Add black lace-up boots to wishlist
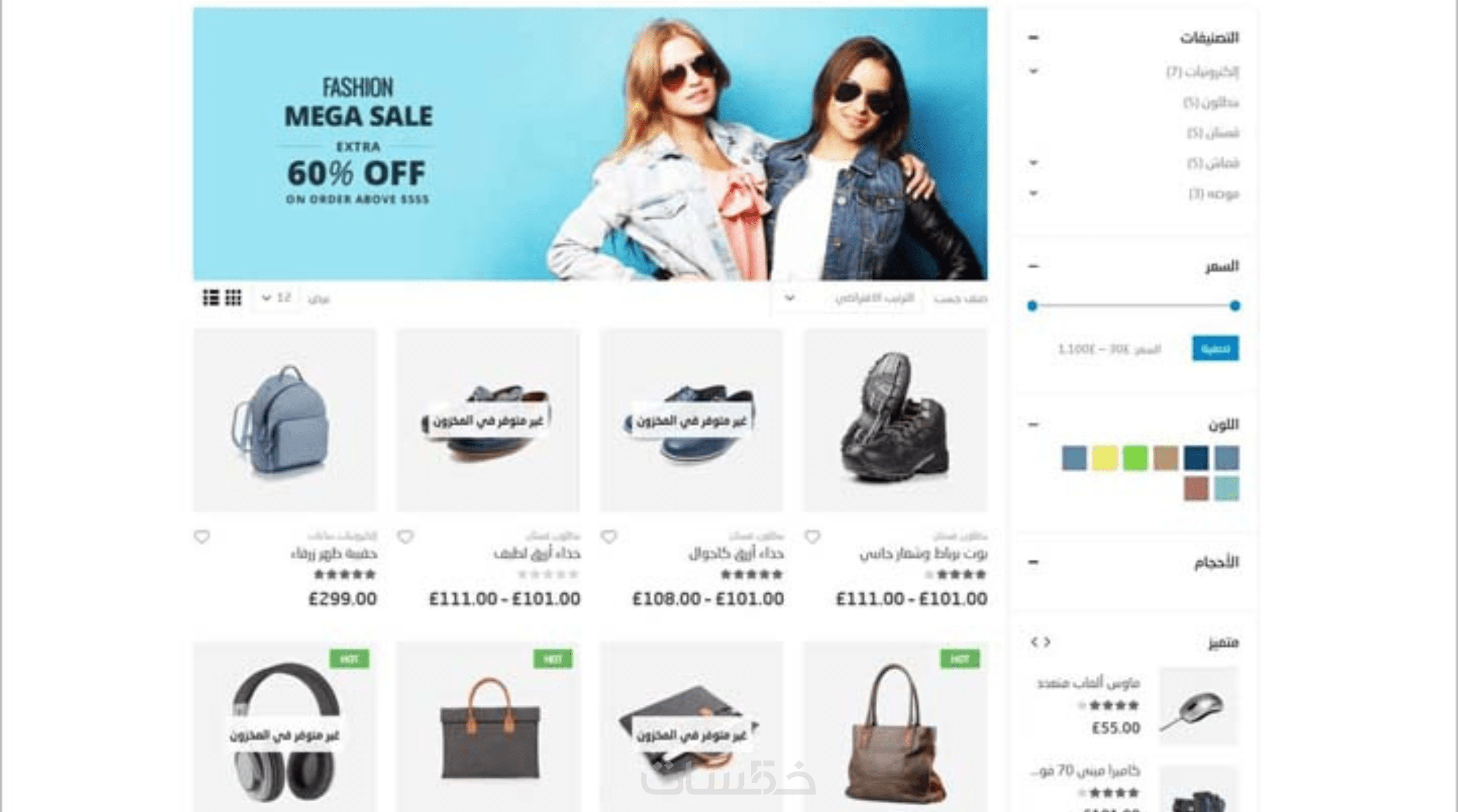 [813, 536]
